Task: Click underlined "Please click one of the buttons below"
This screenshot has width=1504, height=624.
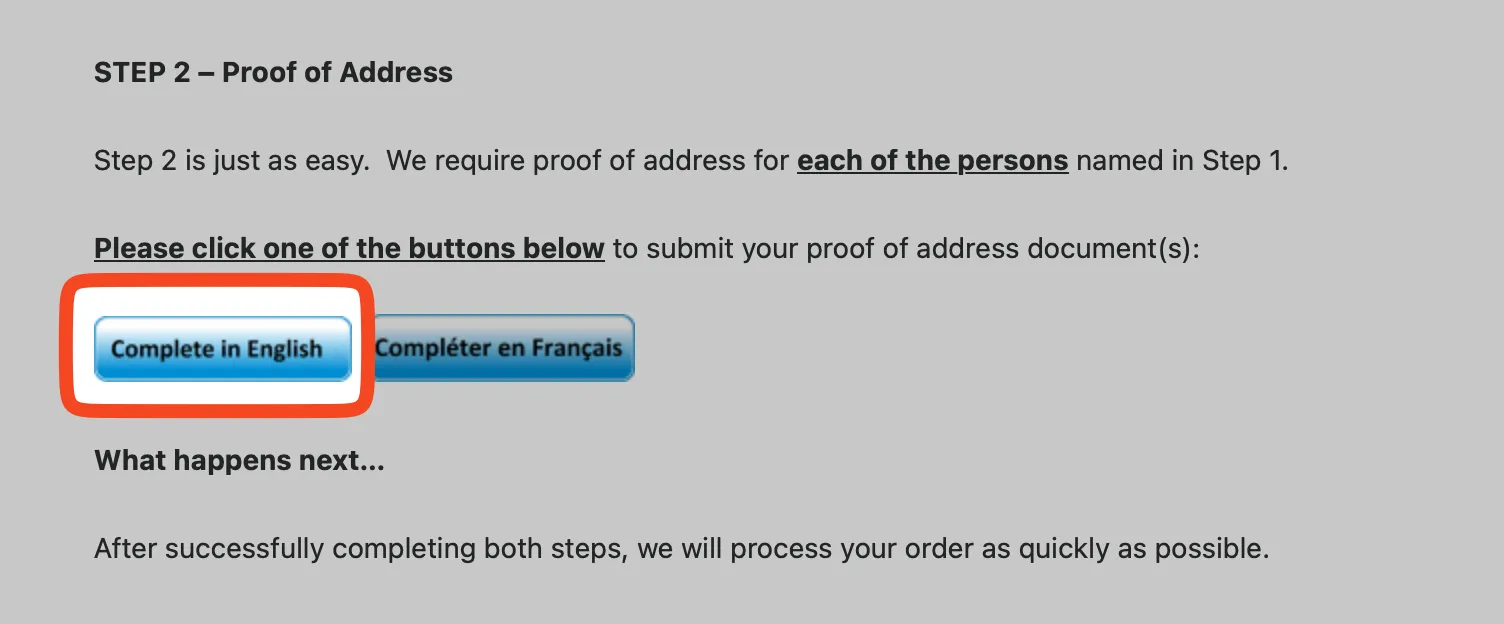Action: (x=349, y=248)
